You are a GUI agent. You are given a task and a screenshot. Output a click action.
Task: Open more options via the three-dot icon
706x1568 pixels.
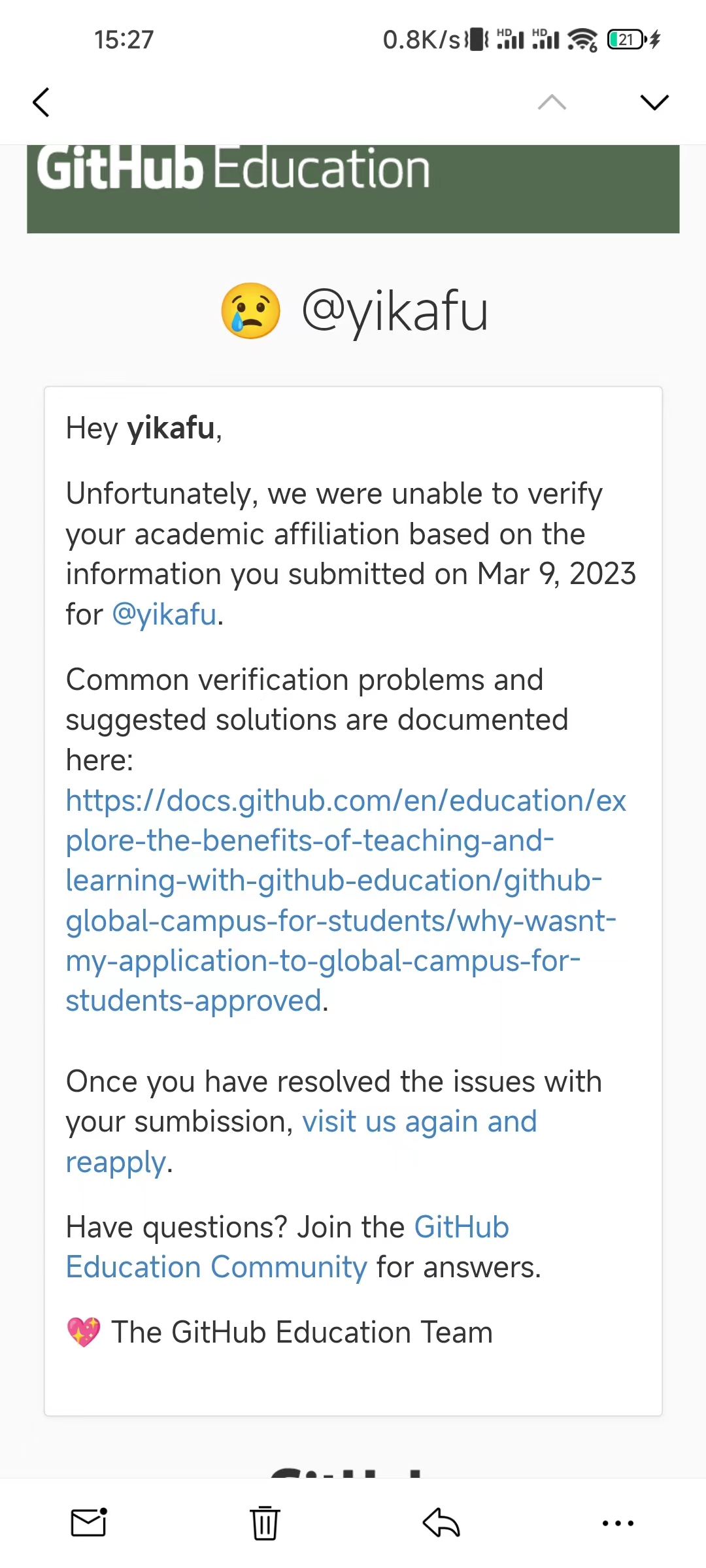coord(617,1523)
